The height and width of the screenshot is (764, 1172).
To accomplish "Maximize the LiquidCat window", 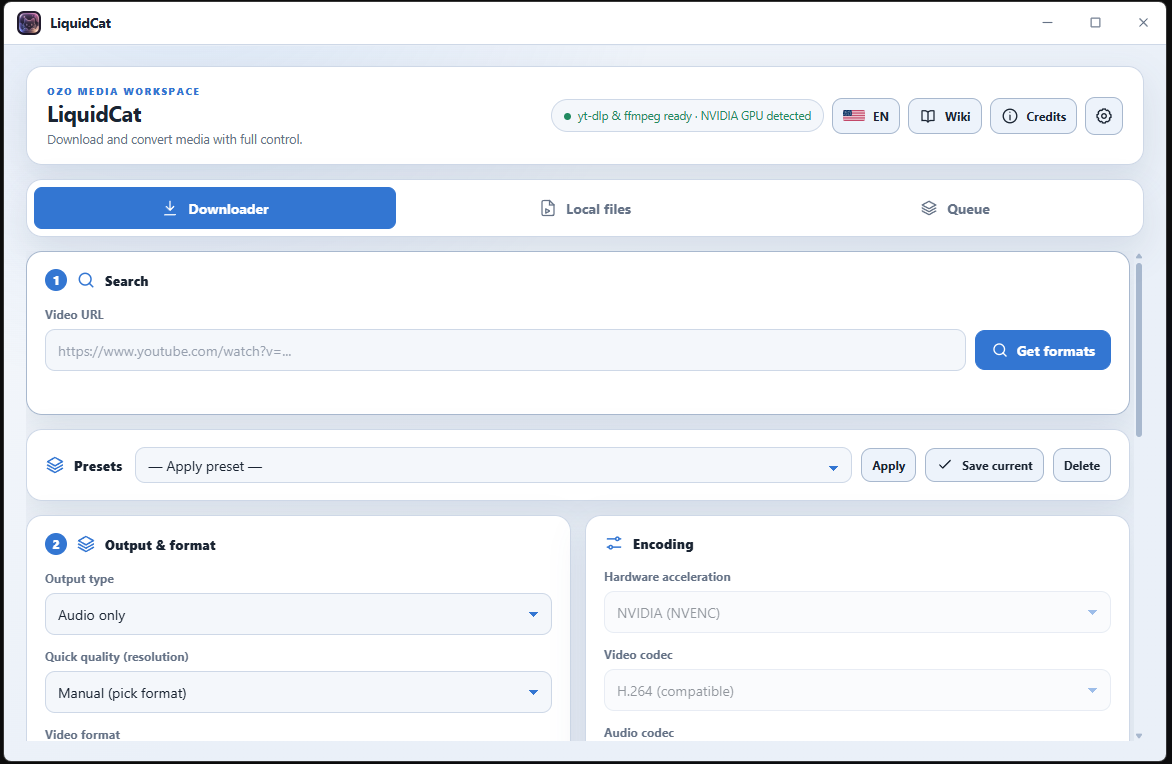I will [1095, 22].
